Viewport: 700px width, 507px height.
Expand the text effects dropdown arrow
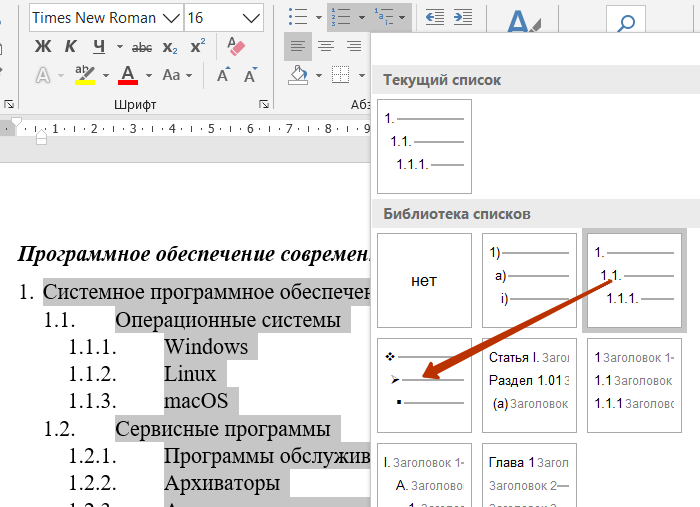point(61,75)
